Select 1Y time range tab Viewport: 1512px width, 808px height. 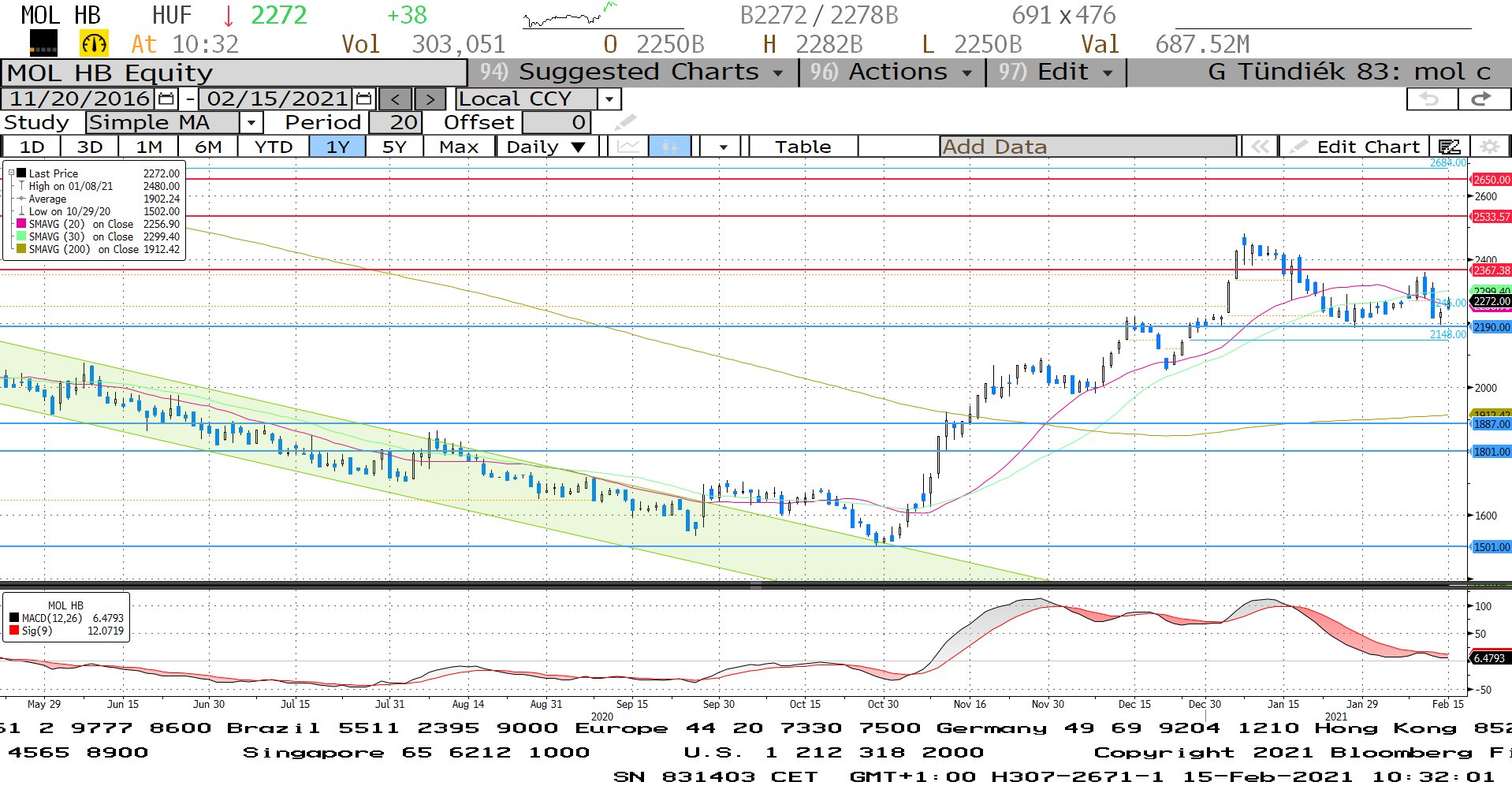[337, 147]
